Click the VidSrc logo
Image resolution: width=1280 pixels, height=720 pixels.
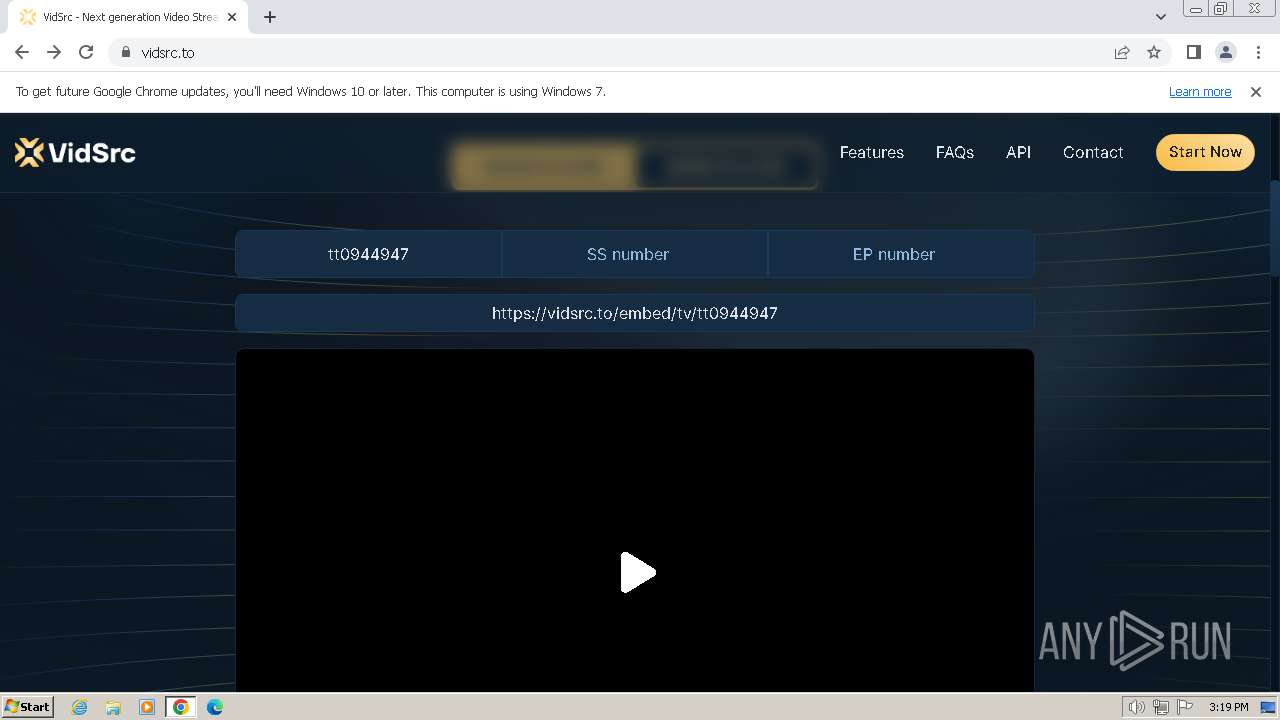click(75, 152)
